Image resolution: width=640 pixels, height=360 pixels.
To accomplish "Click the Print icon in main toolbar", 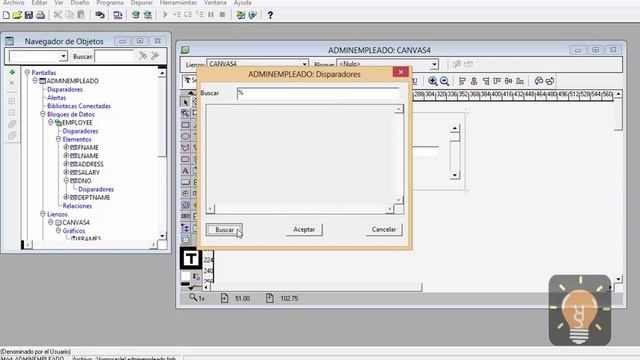I will coord(40,15).
